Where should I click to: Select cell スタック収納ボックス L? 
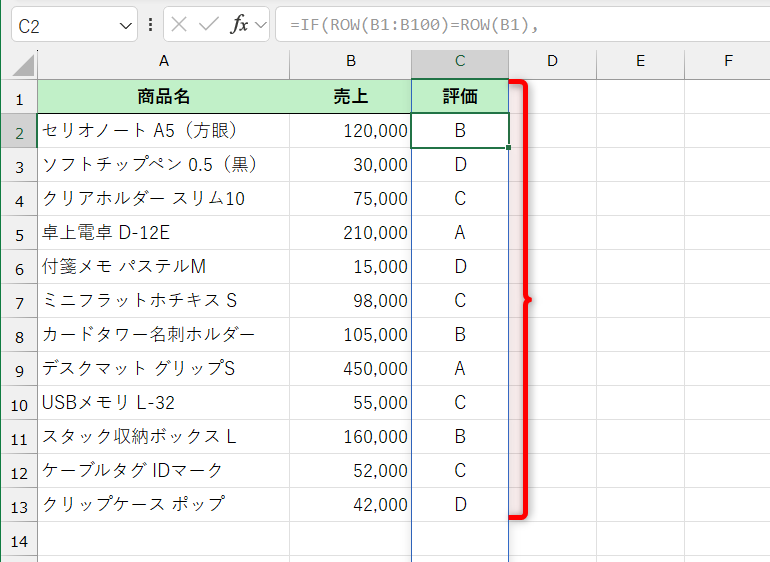click(164, 436)
